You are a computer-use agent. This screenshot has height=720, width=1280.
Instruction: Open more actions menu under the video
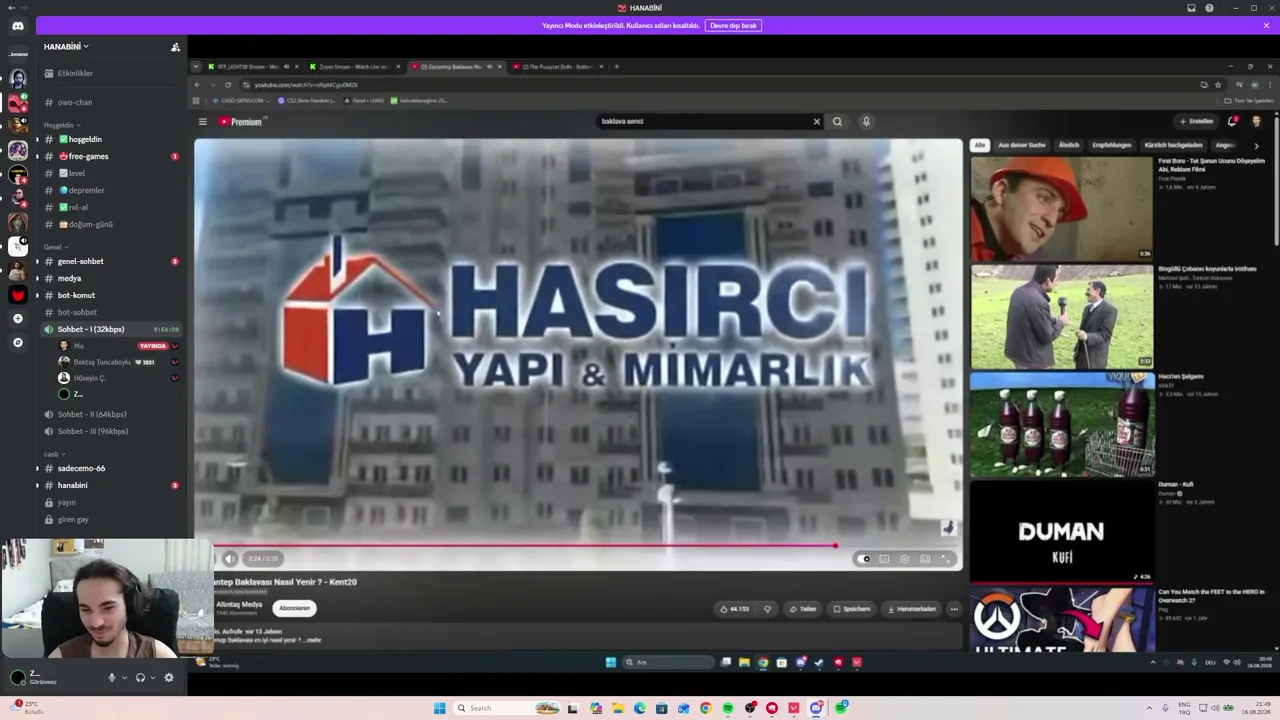coord(954,609)
